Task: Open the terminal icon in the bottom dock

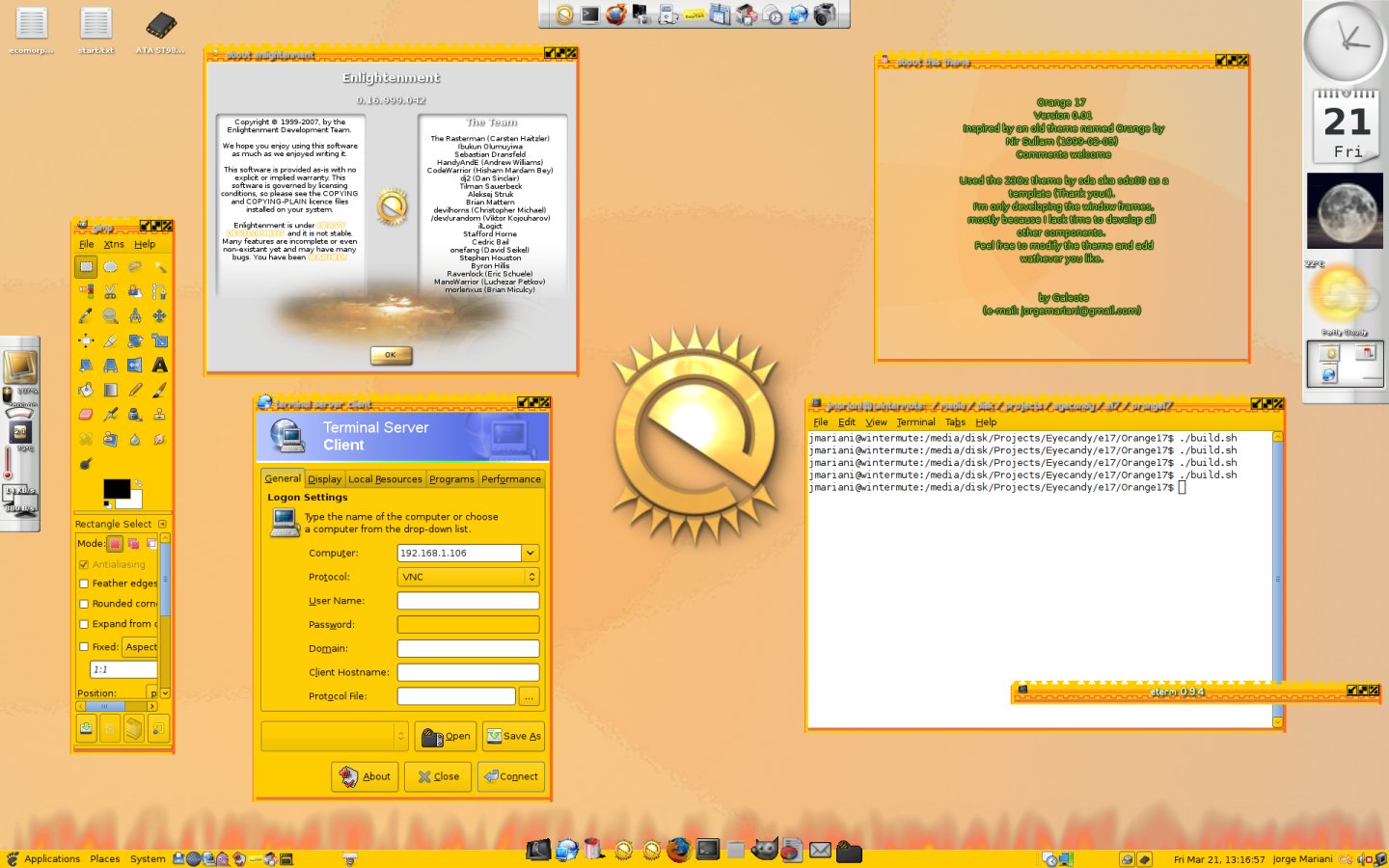Action: pyautogui.click(x=708, y=850)
